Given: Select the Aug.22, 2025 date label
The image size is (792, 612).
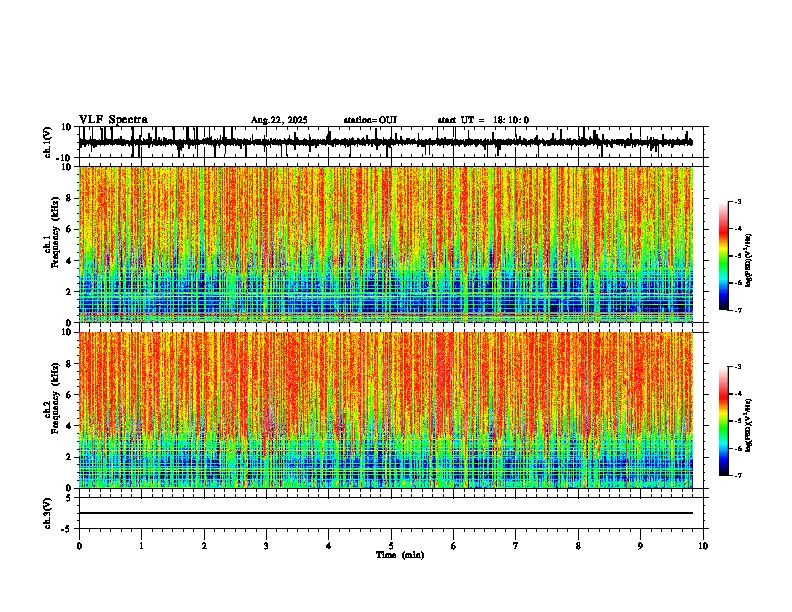Looking at the screenshot, I should (x=279, y=120).
